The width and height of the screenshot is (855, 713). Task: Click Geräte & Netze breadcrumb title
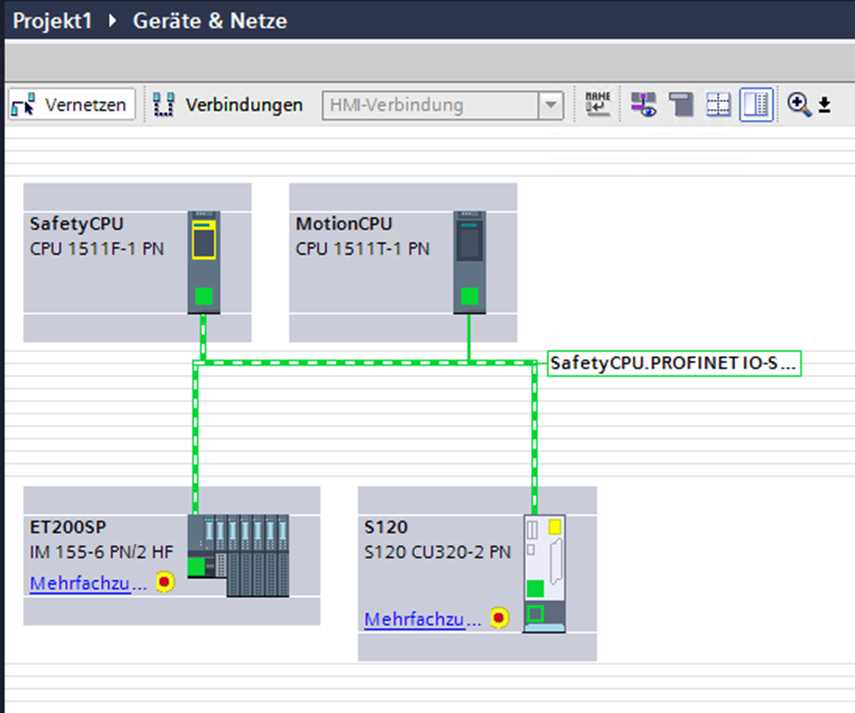pyautogui.click(x=210, y=21)
